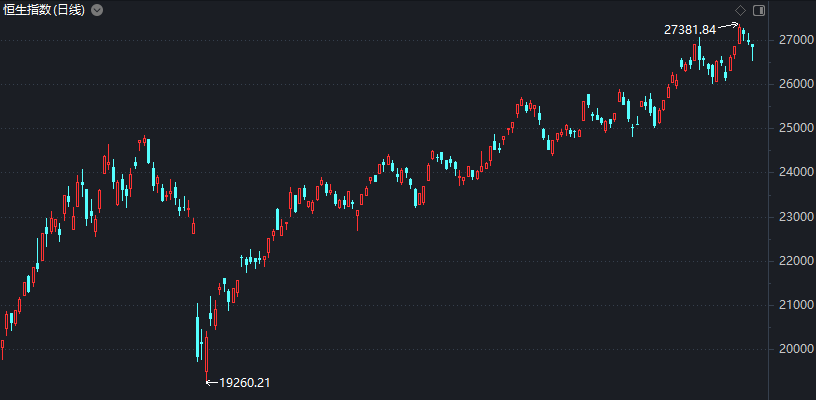Screen dimensions: 816x400
Task: Click the 27381.84 high price label
Action: 690,30
